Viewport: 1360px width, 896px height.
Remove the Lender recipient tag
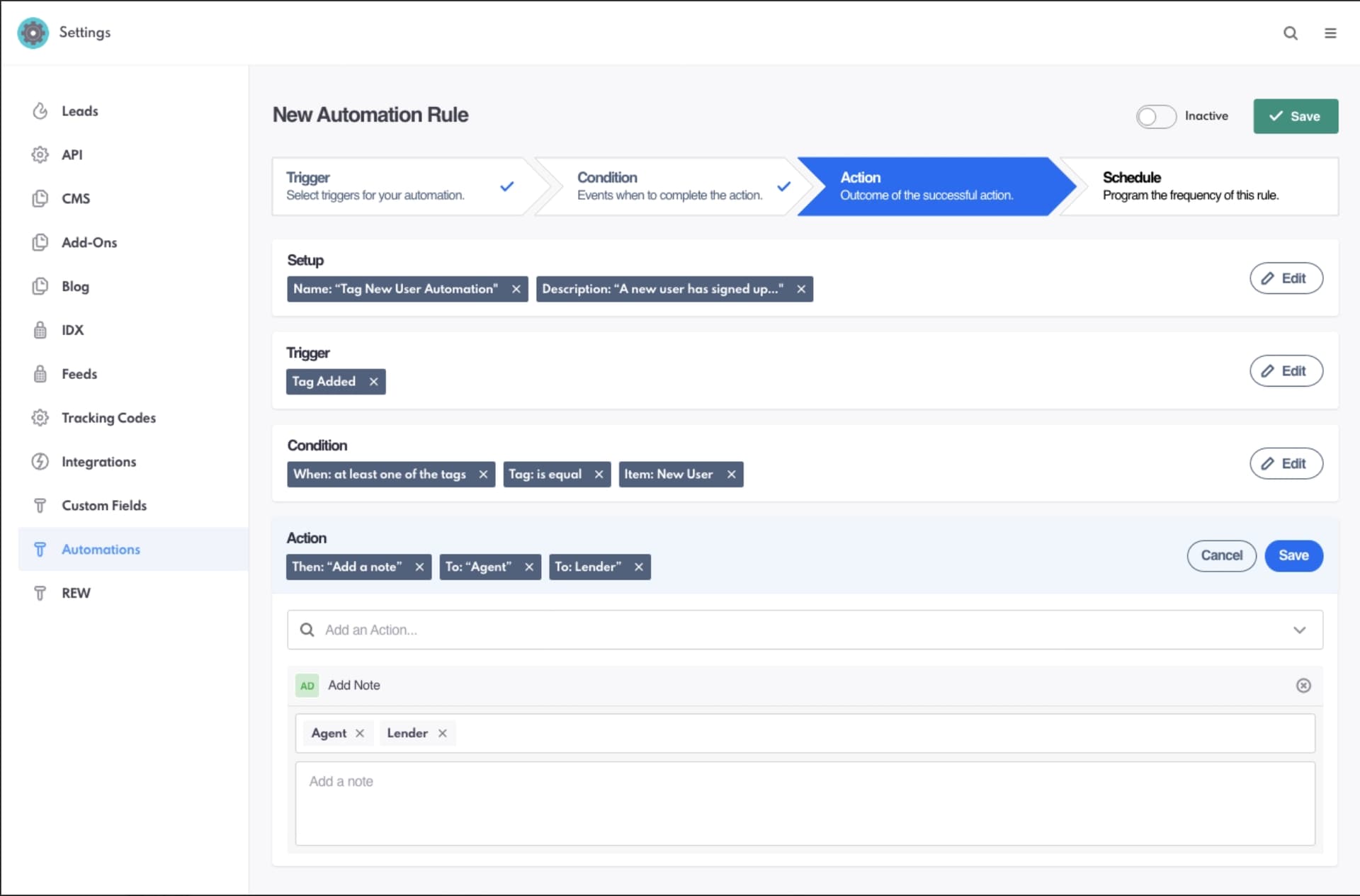[x=442, y=733]
